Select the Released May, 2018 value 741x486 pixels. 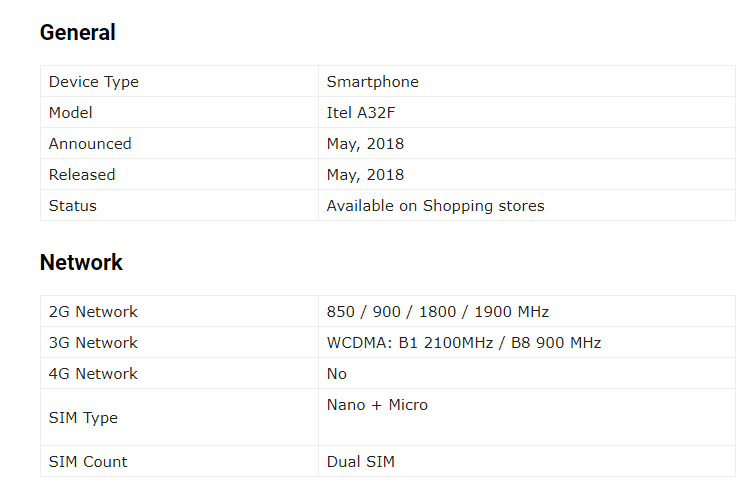pos(365,174)
